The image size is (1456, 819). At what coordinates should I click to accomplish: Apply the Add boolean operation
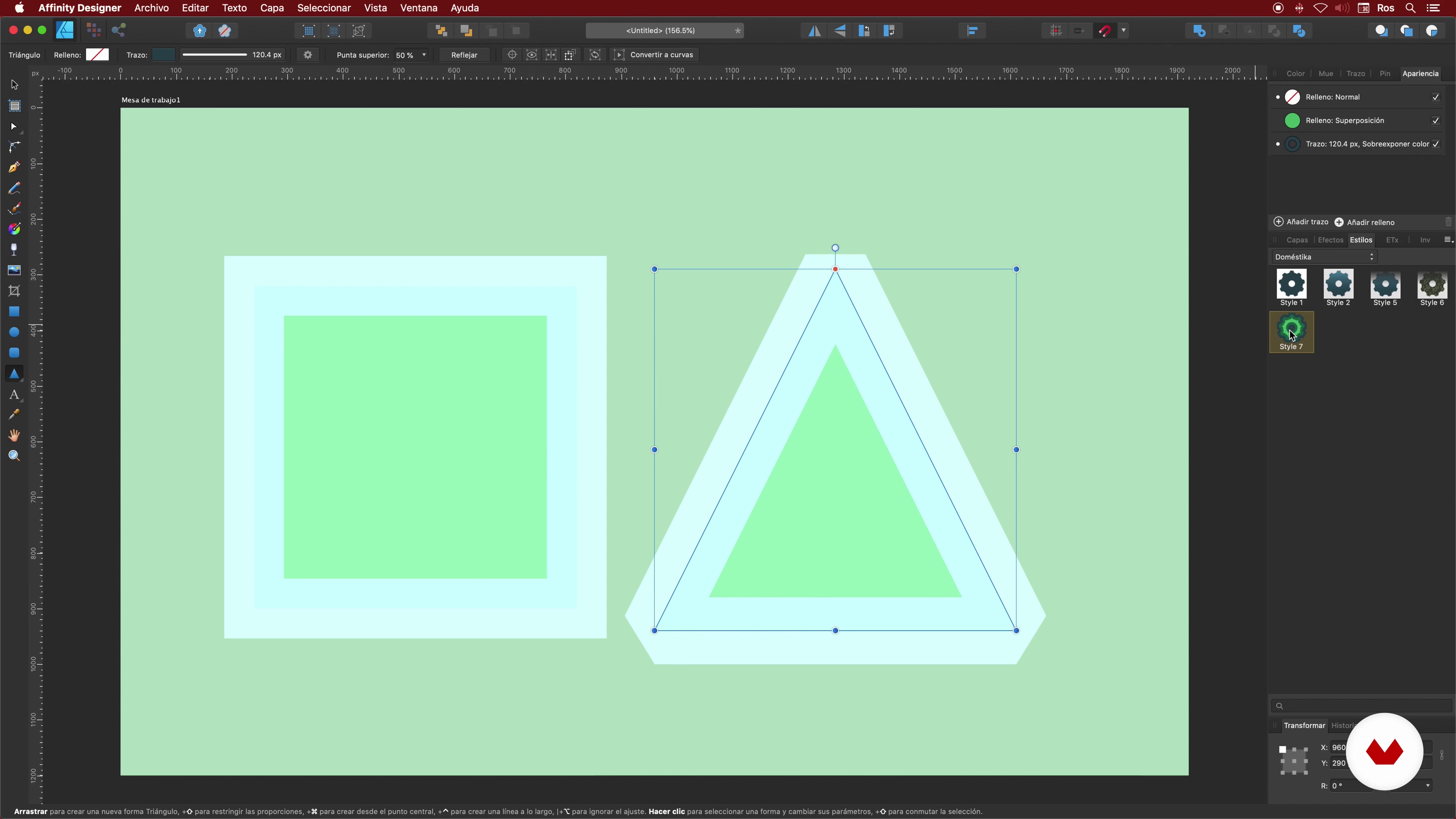click(1199, 30)
